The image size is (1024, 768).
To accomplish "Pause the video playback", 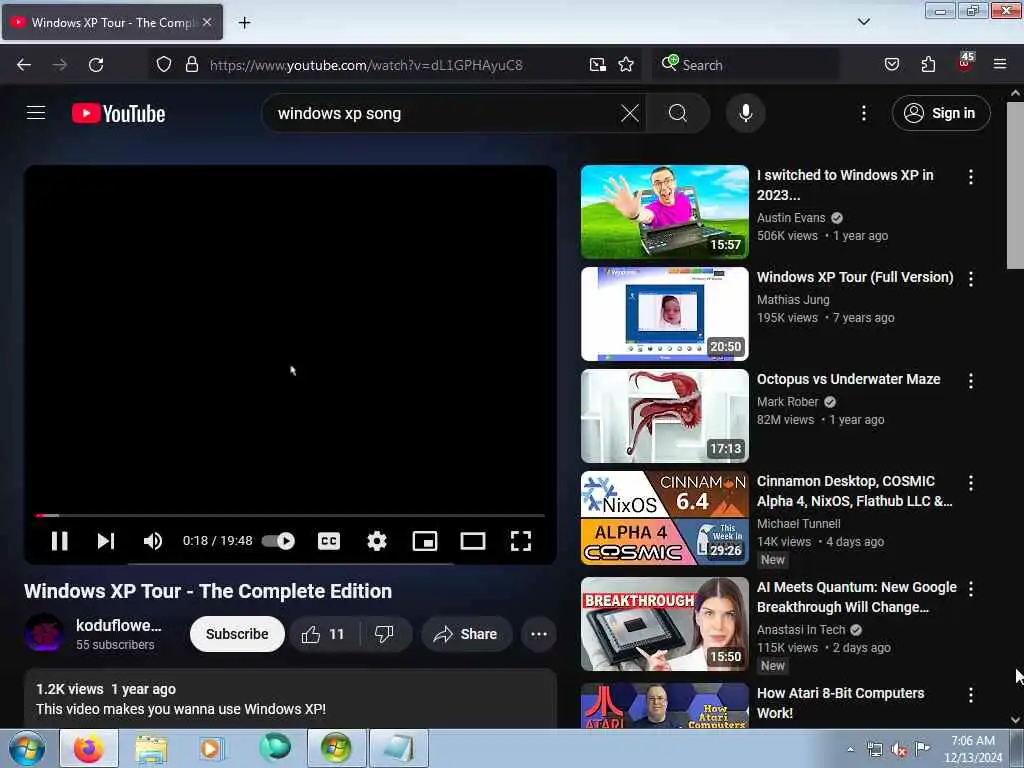I will (x=59, y=541).
